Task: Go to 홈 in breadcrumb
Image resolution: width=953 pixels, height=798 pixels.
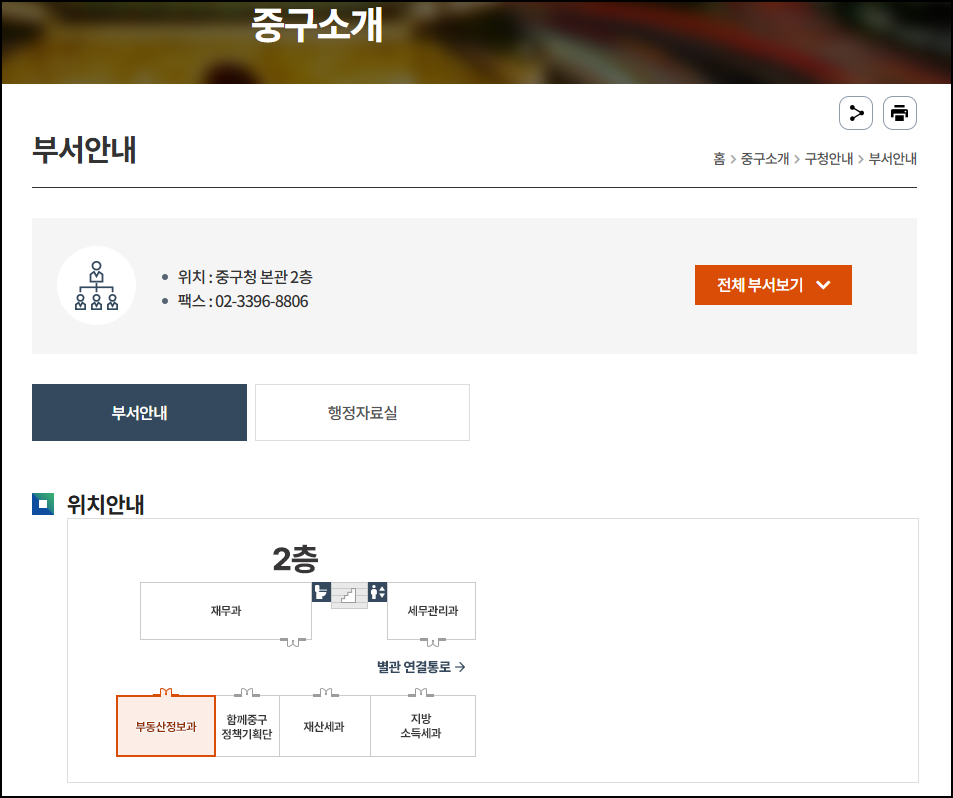Action: (x=719, y=159)
